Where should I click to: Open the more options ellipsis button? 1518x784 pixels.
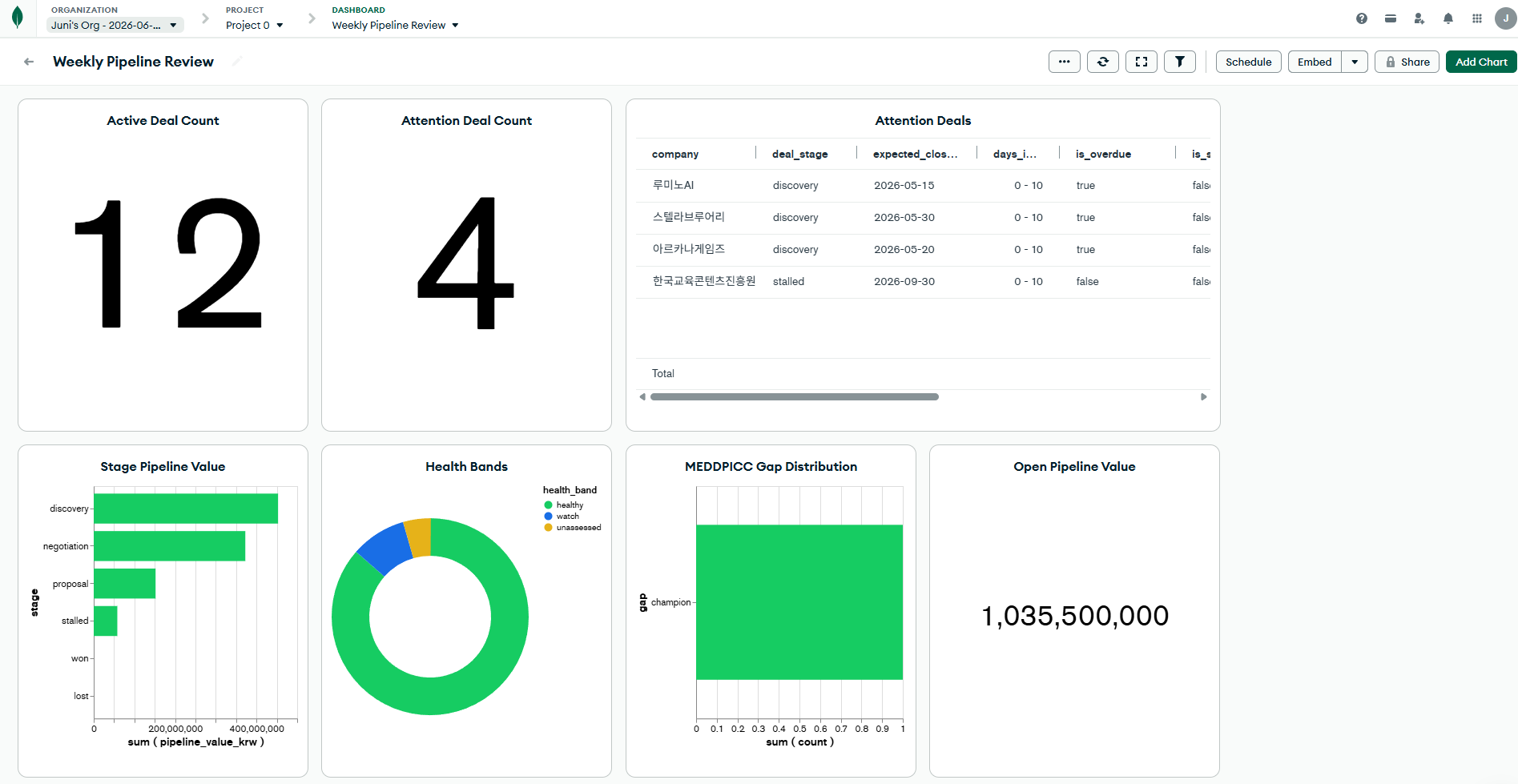pos(1065,62)
